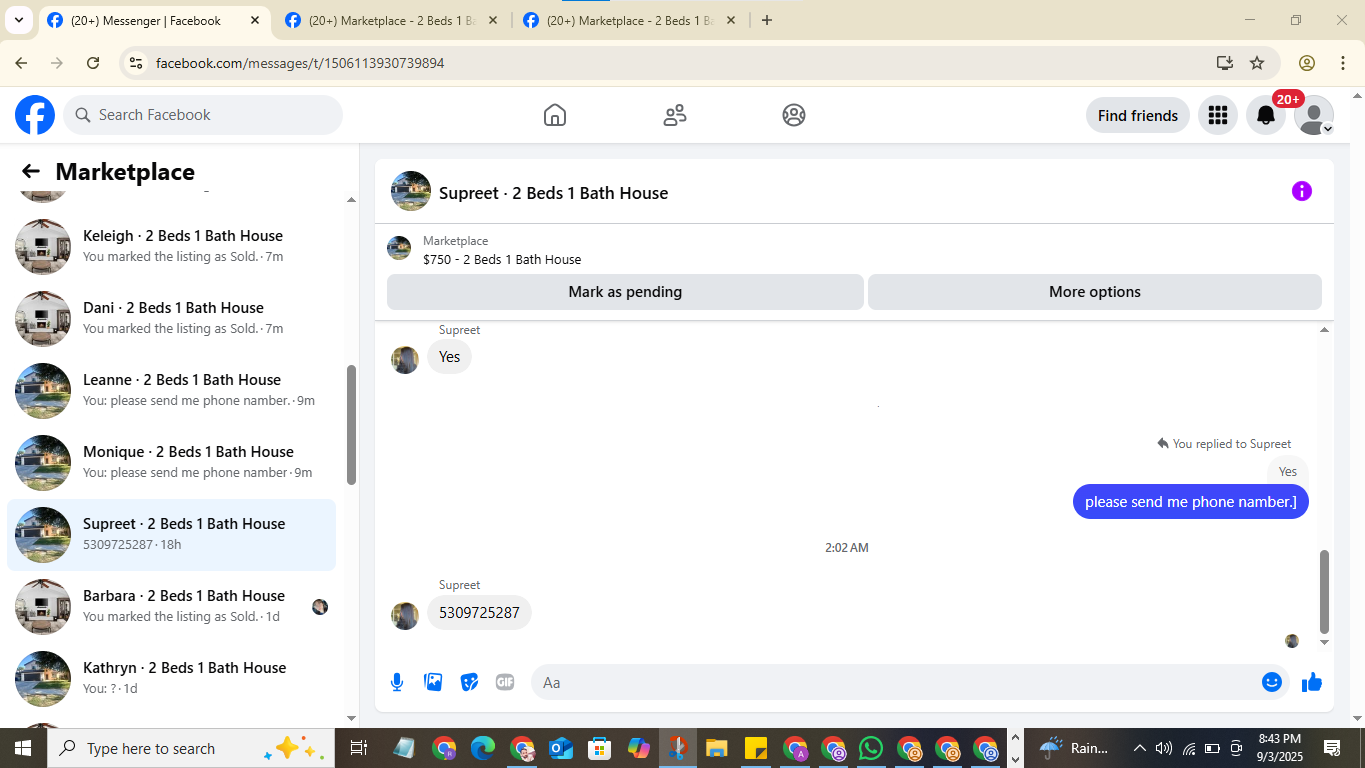The width and height of the screenshot is (1365, 768).
Task: Click Supreet's profile picture in chat header
Action: click(411, 191)
